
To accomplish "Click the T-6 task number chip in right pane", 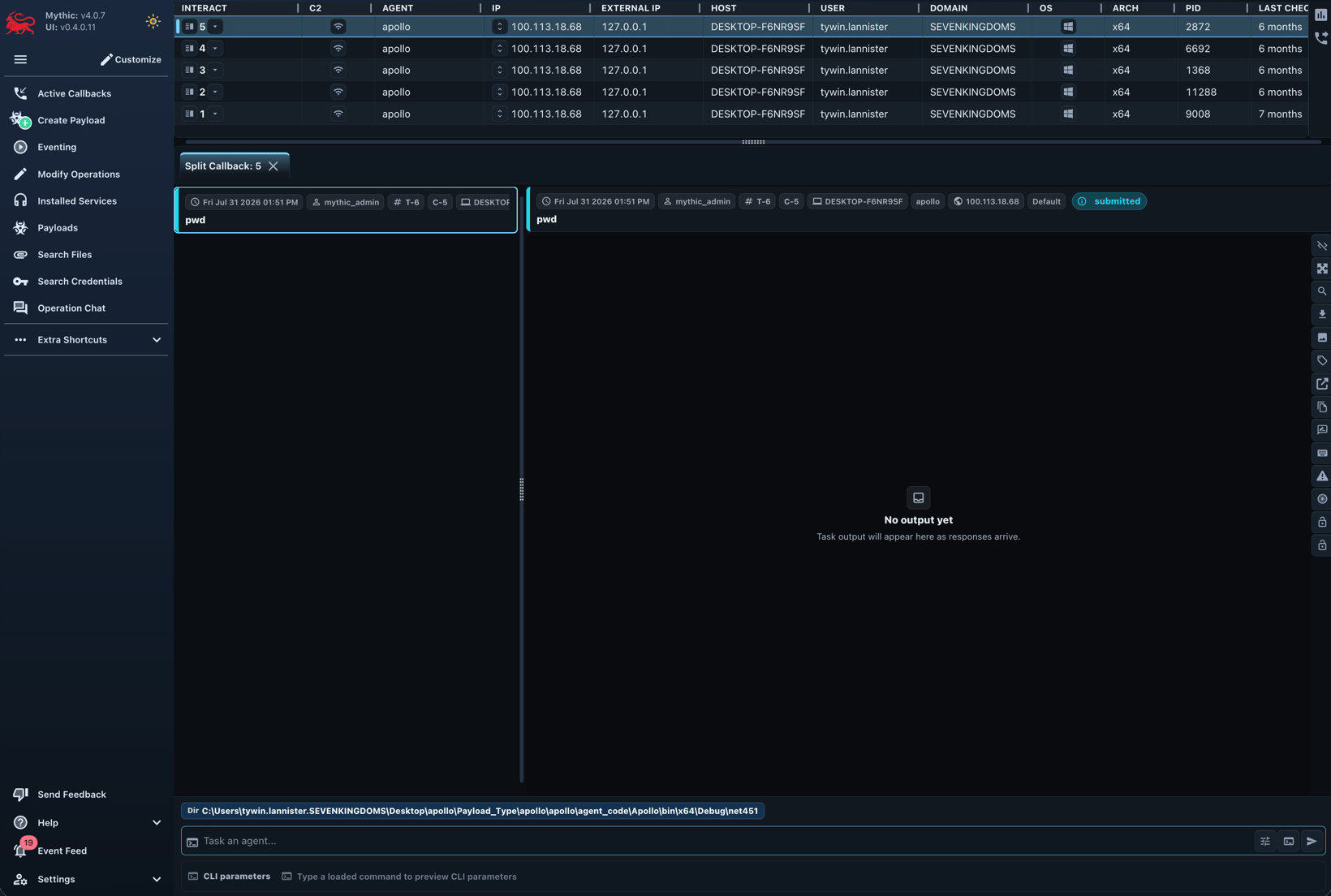I will (757, 201).
